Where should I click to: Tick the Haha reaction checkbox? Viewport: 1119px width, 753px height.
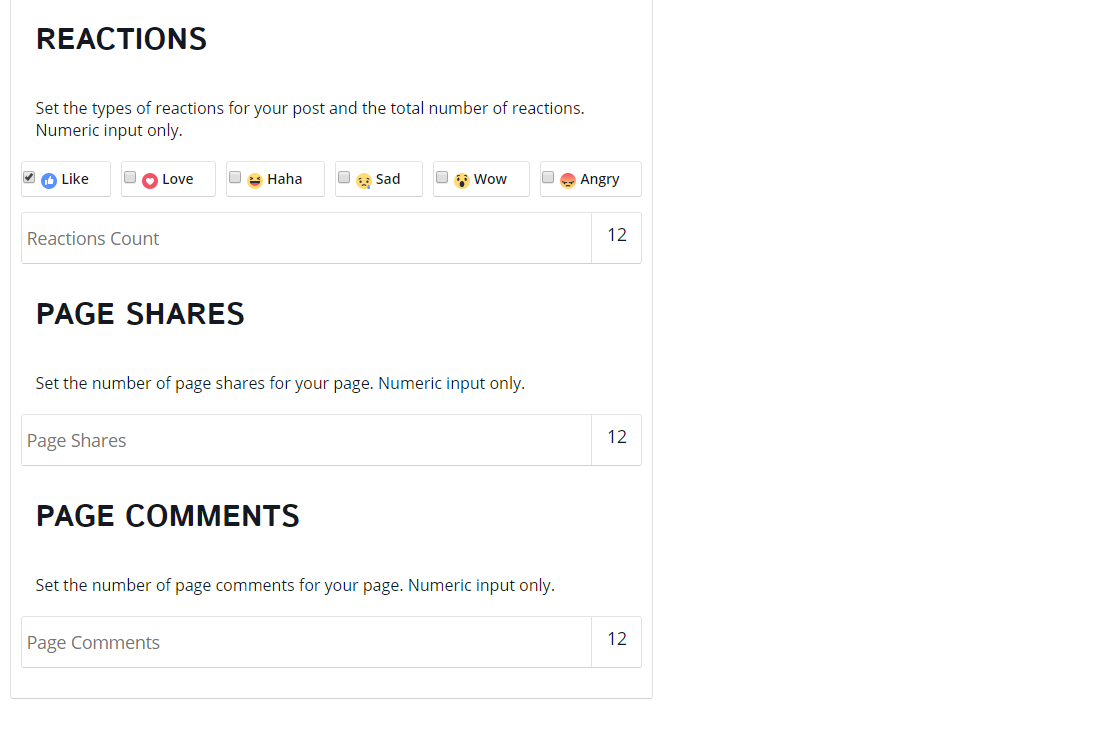tap(235, 177)
